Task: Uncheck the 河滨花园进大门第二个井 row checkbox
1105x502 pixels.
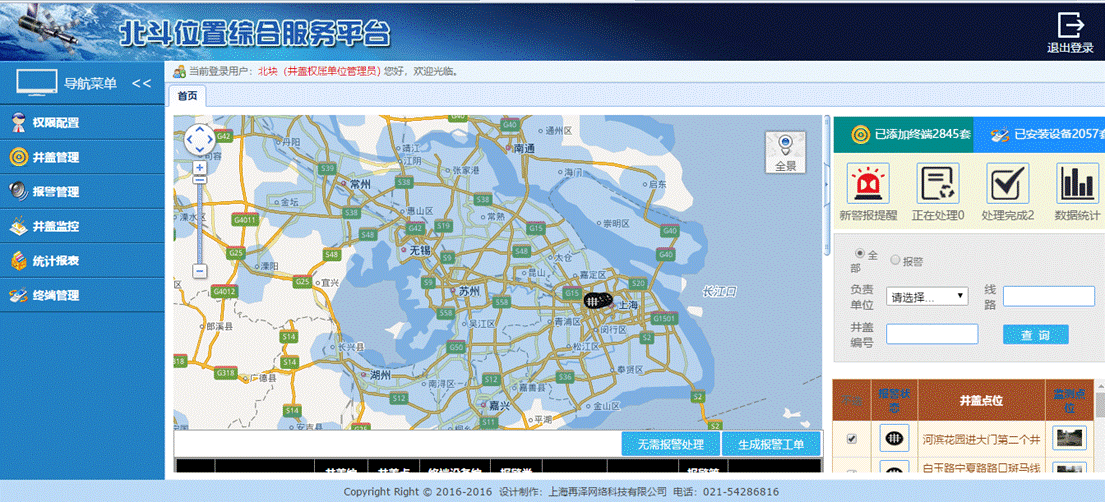Action: (x=852, y=438)
